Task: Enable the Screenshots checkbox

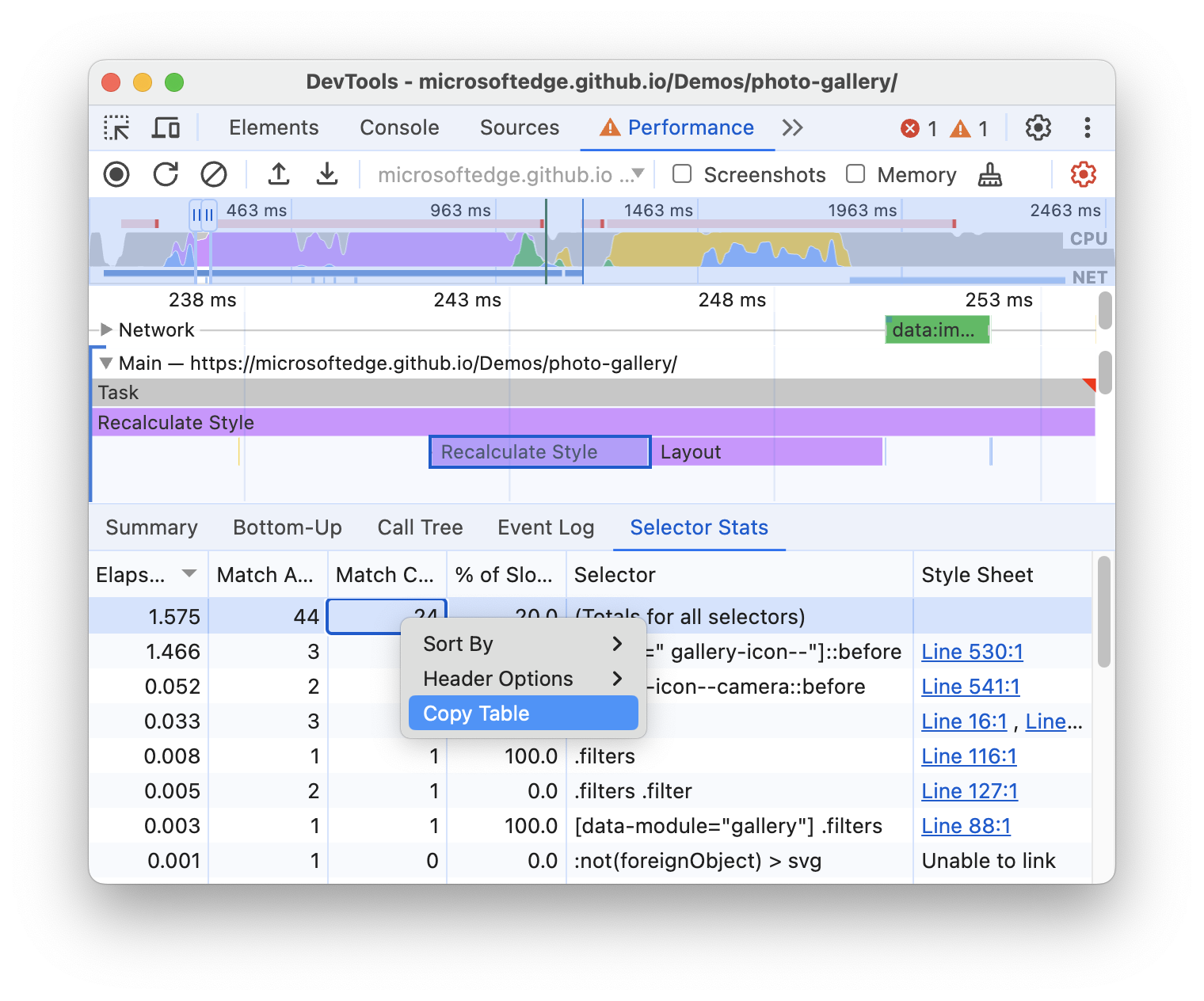Action: point(681,174)
